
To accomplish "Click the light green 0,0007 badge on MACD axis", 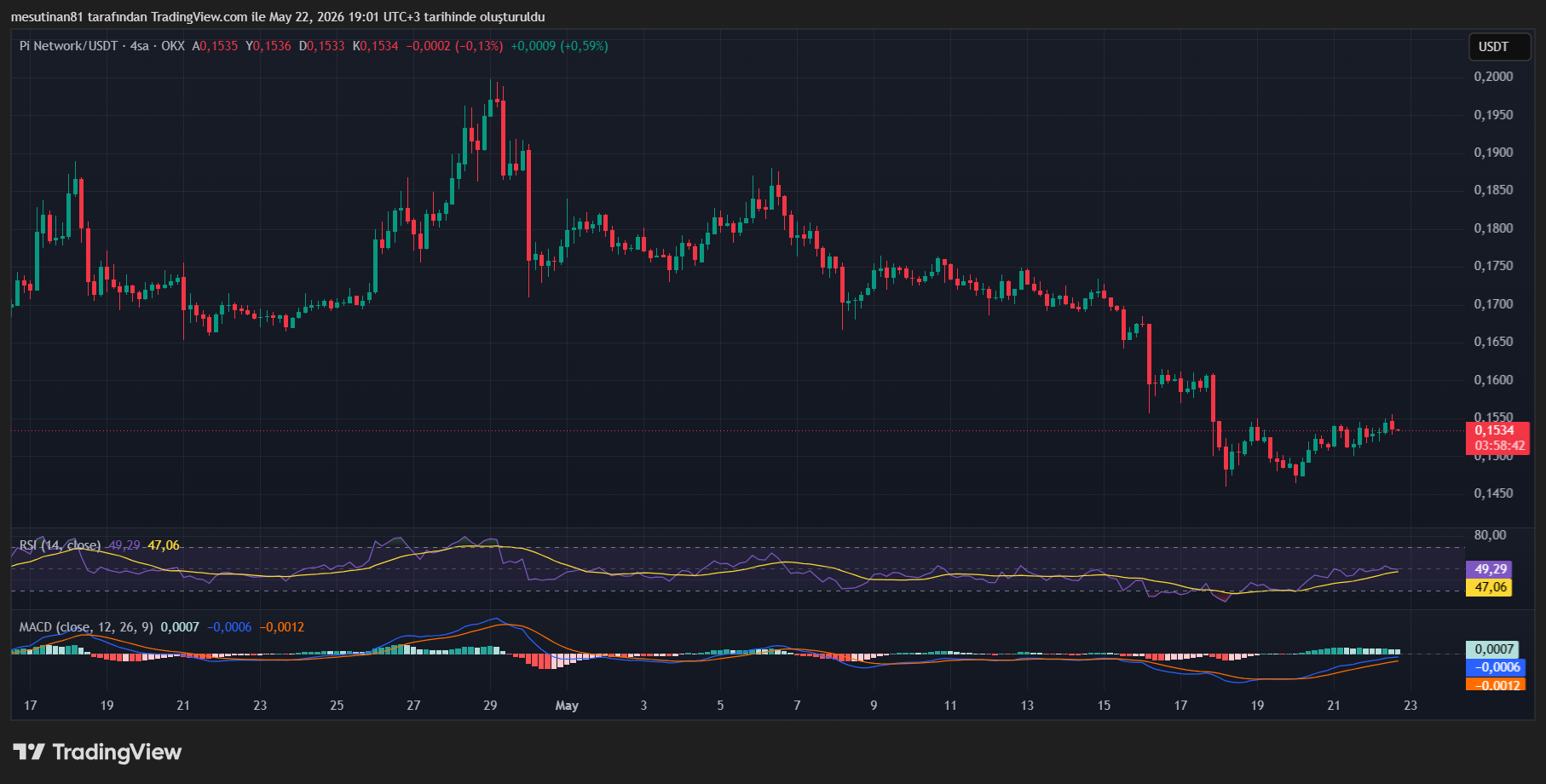I will tap(1493, 649).
